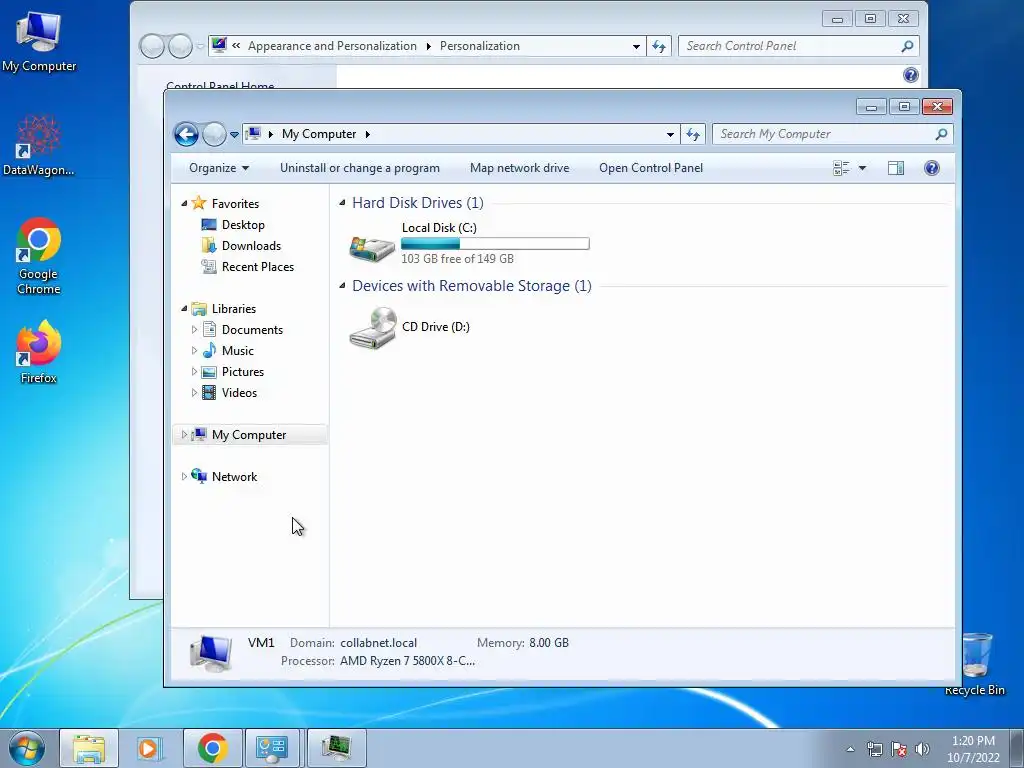Click Open Control Panel
The image size is (1024, 768).
pos(651,168)
